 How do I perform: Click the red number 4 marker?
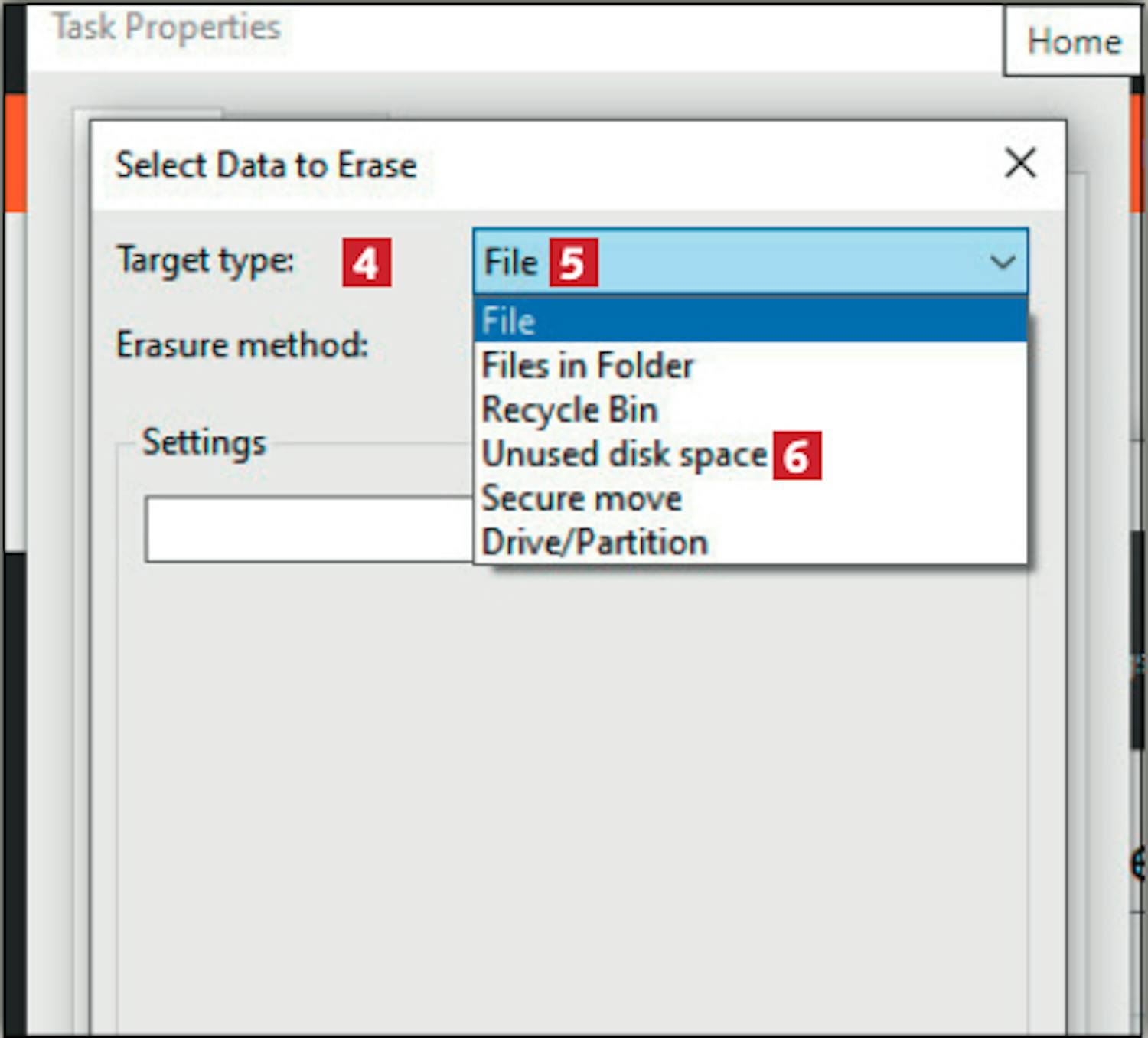click(367, 263)
